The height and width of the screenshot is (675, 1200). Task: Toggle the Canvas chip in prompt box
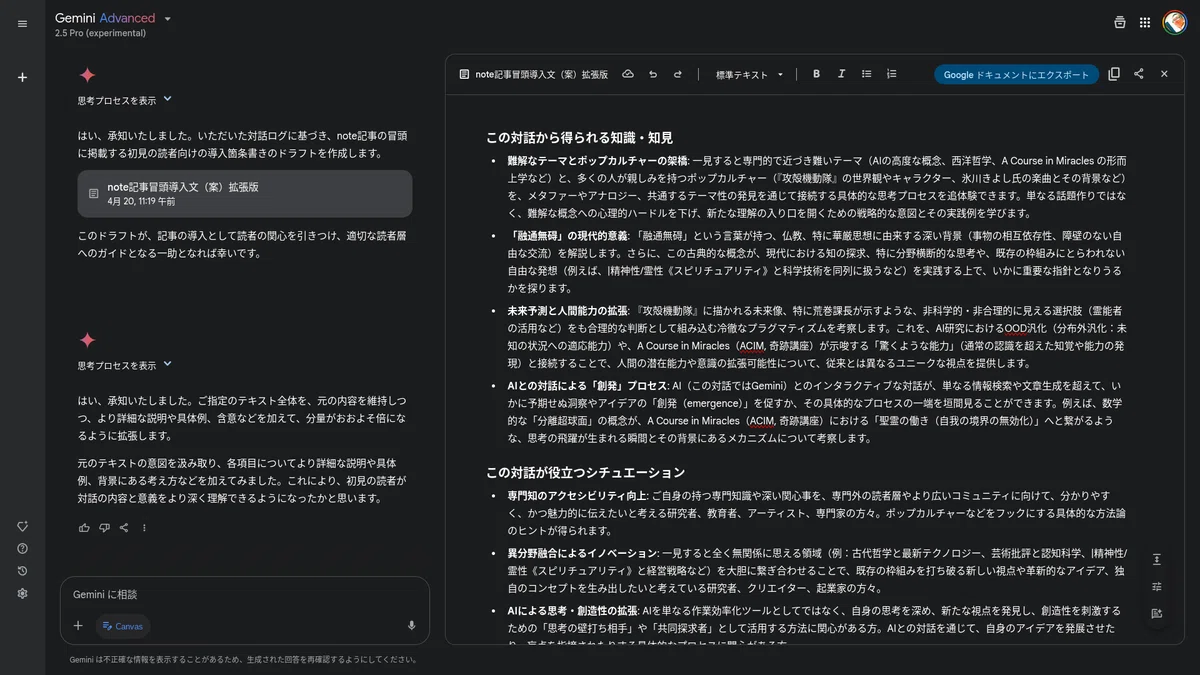pyautogui.click(x=123, y=626)
